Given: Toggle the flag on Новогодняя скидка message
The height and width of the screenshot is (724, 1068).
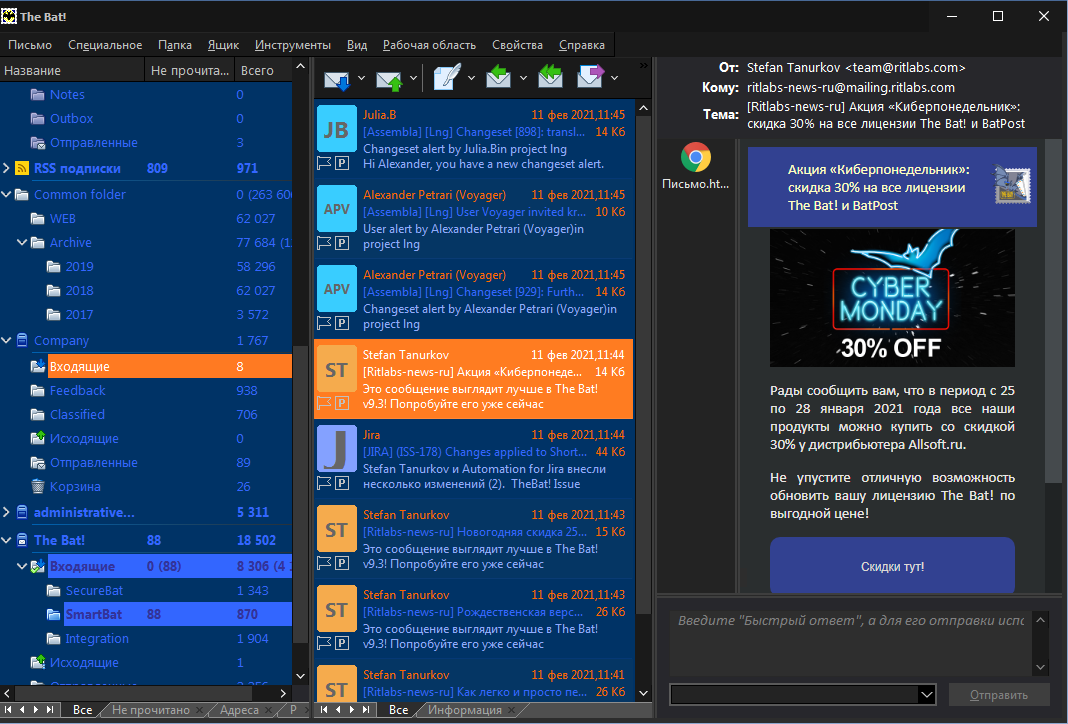Looking at the screenshot, I should (x=324, y=563).
